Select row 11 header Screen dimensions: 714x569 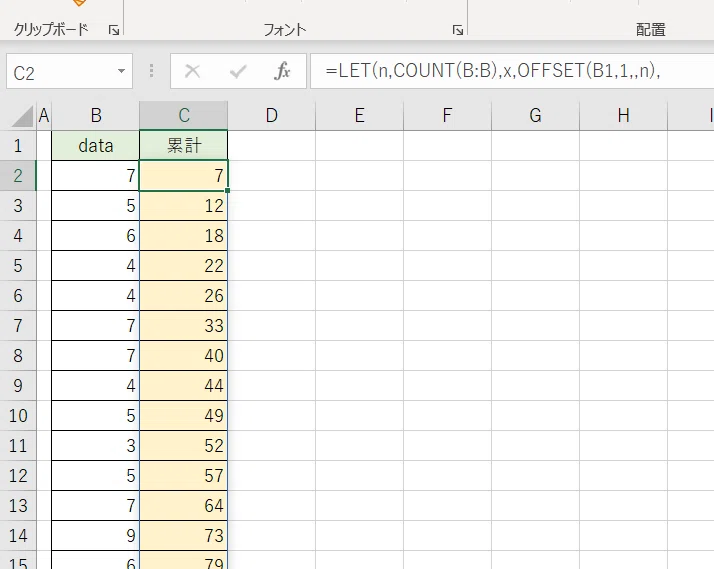(18, 446)
